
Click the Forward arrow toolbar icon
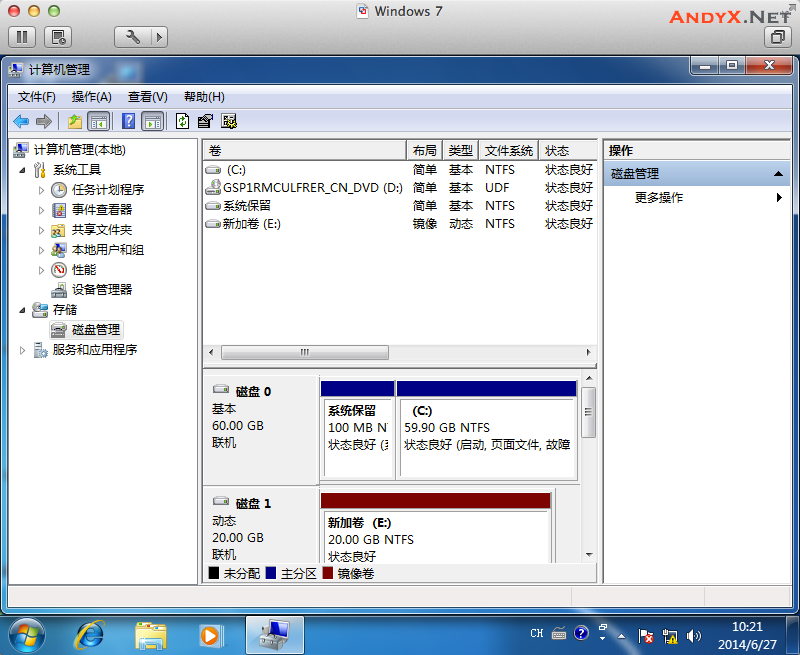click(x=44, y=121)
